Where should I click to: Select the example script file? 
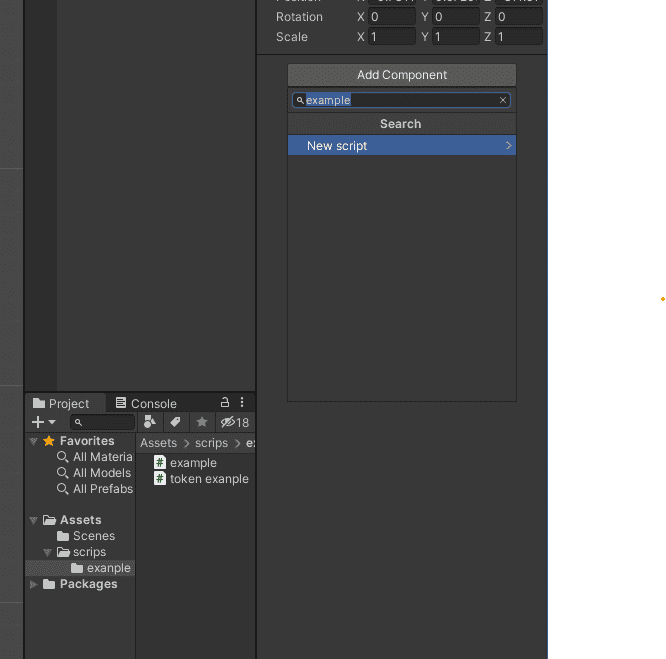click(x=193, y=463)
